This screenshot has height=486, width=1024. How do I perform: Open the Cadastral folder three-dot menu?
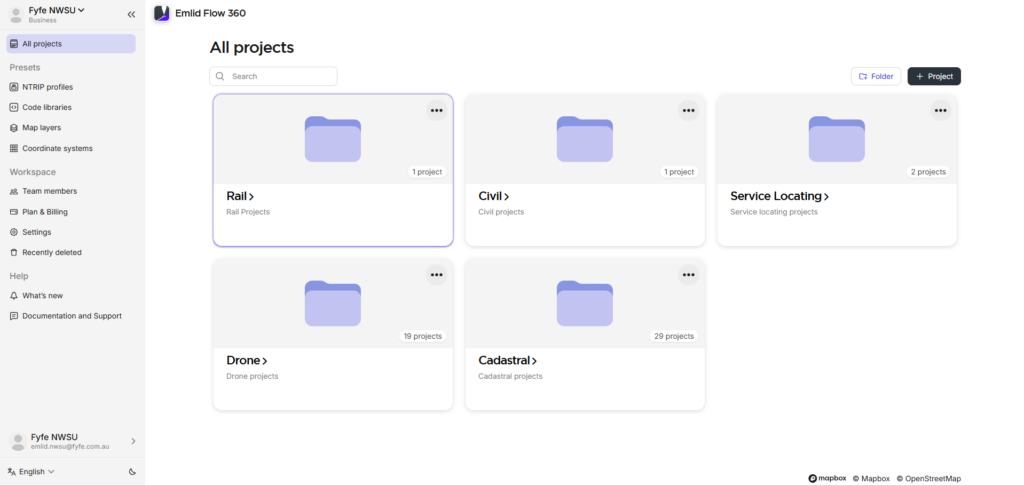click(x=688, y=275)
